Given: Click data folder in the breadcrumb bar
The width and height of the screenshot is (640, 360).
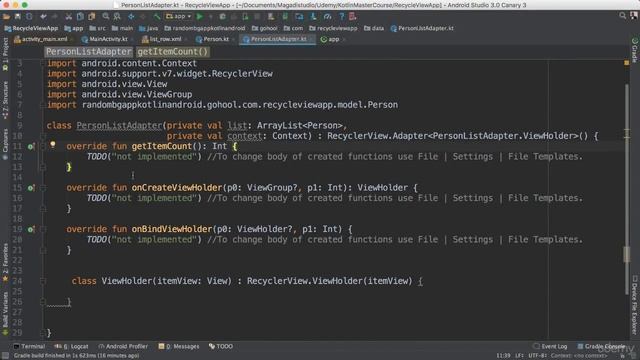Looking at the screenshot, I should coord(374,28).
